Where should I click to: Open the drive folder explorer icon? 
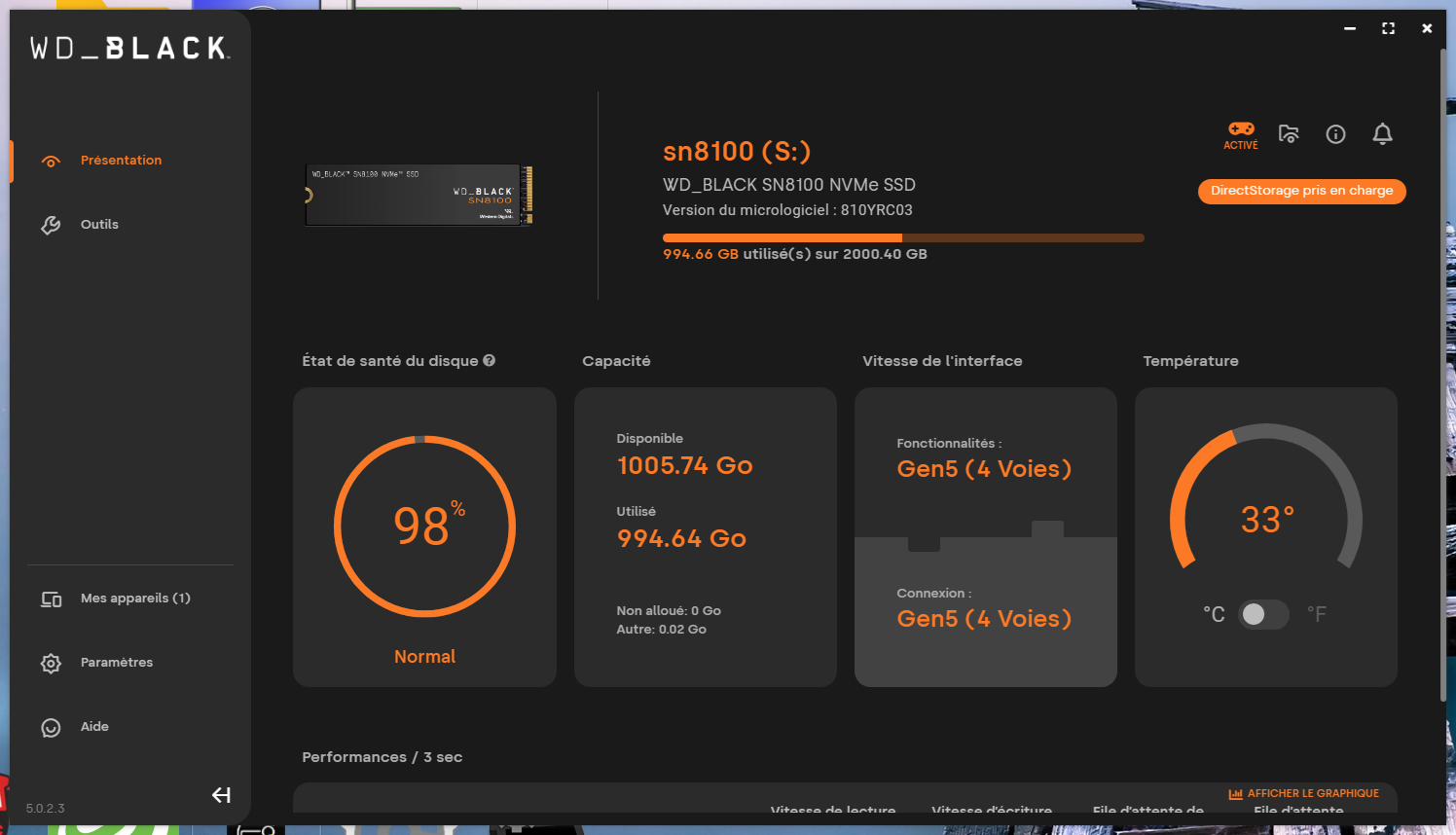click(1289, 134)
